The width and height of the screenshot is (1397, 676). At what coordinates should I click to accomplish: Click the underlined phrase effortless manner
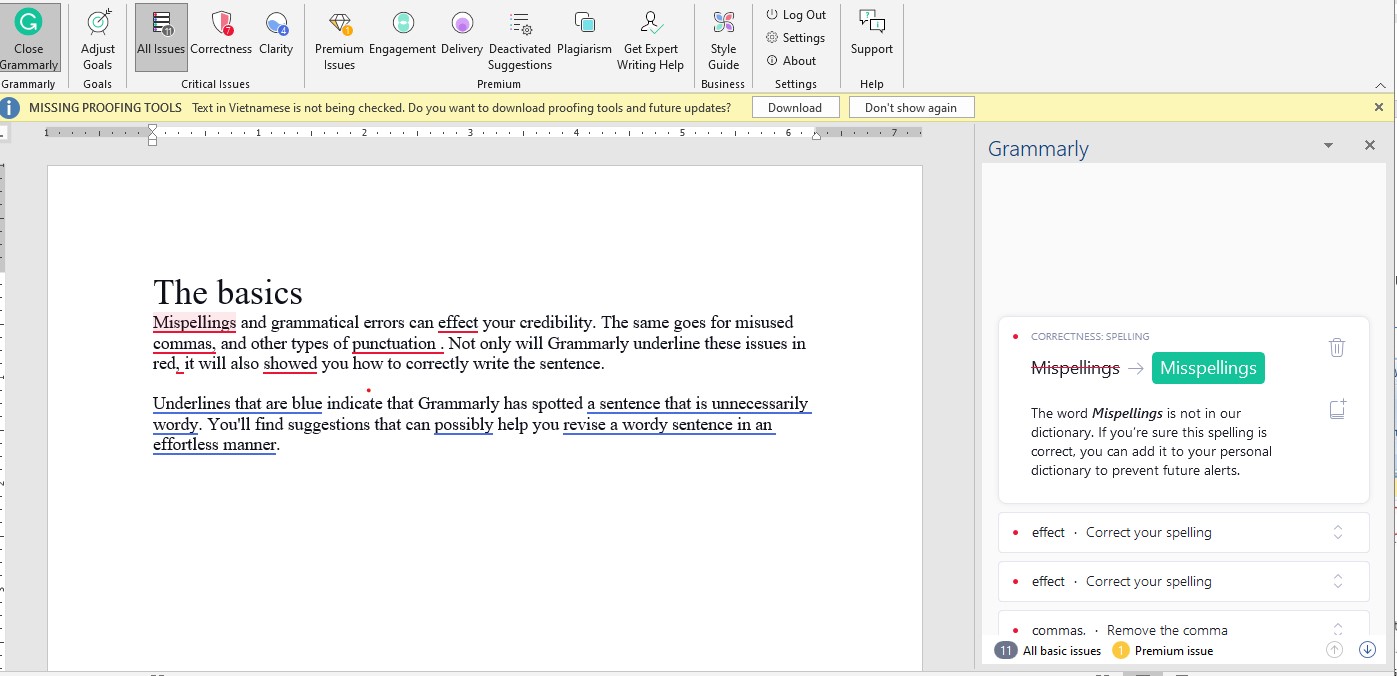pos(214,445)
